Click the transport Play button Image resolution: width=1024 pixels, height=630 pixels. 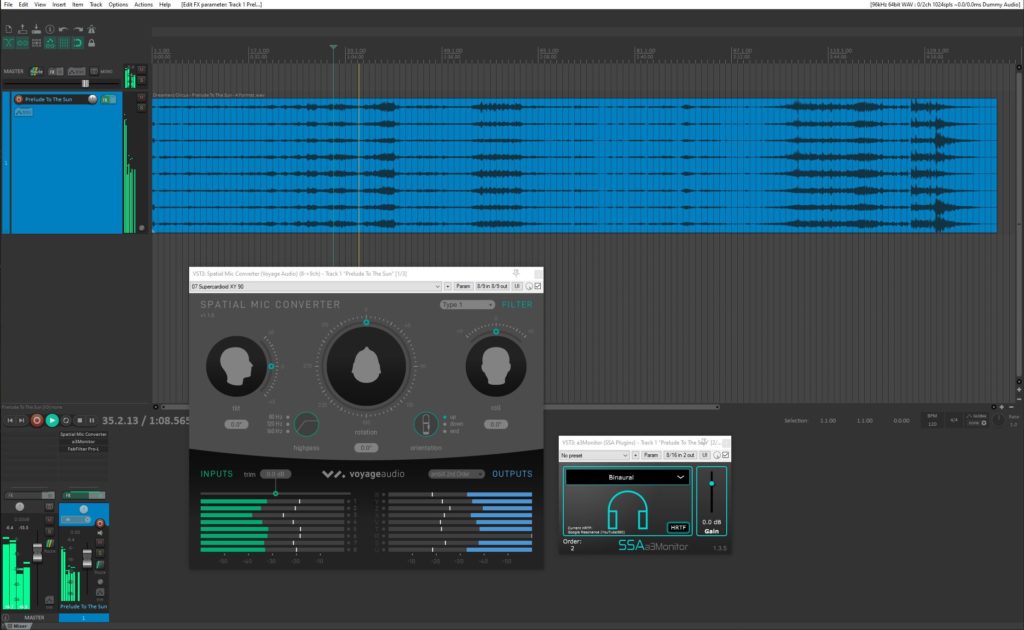[52, 420]
